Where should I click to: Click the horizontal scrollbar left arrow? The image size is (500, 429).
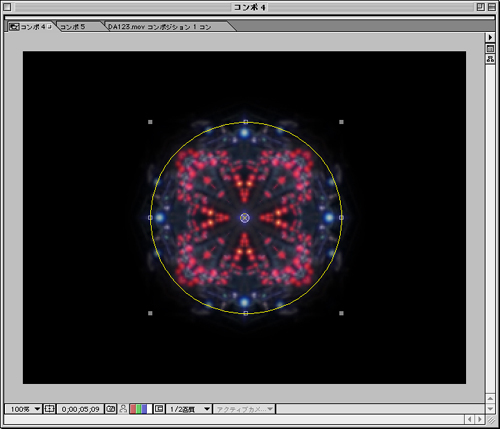click(x=470, y=420)
